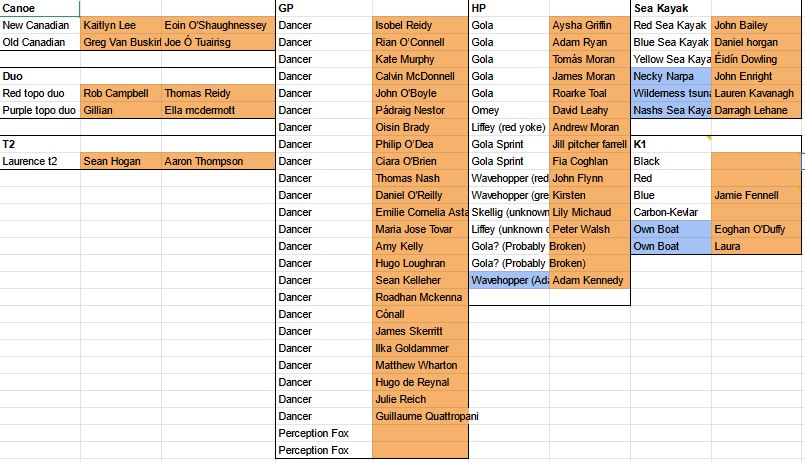805x462 pixels.
Task: Select the first Perception Fox cell
Action: [324, 433]
